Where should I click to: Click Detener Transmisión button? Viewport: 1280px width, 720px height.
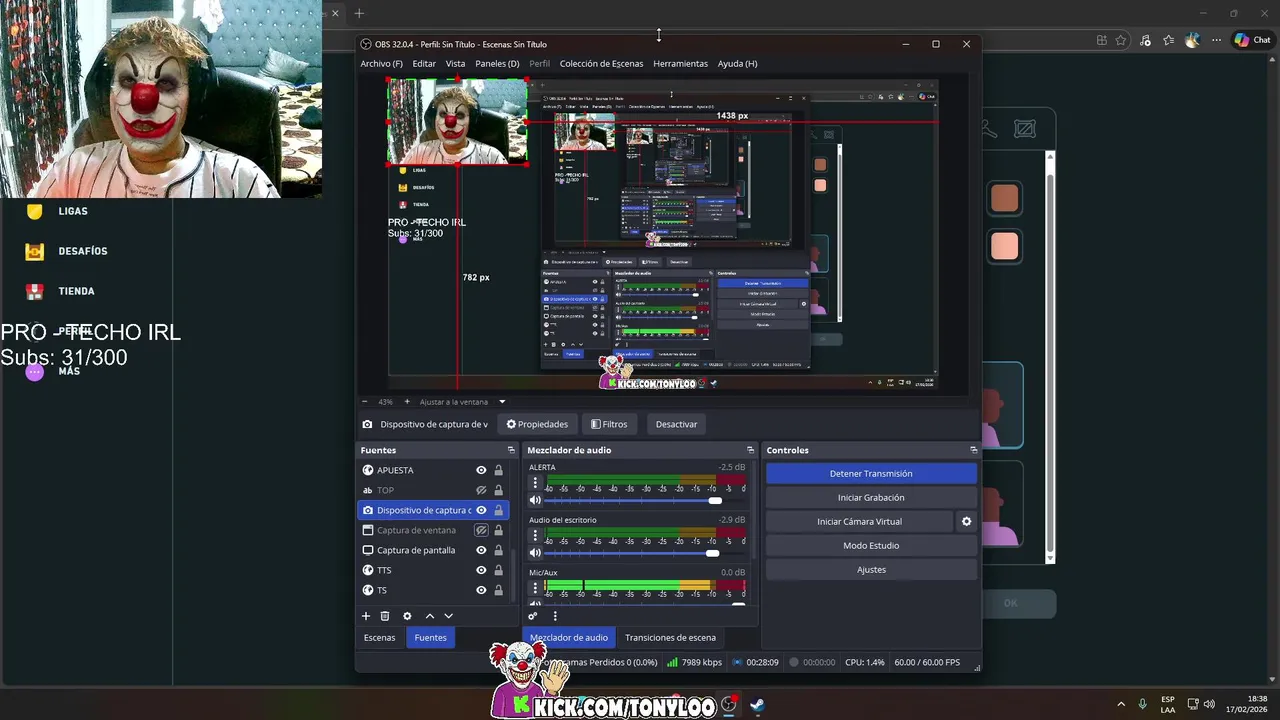coord(871,473)
